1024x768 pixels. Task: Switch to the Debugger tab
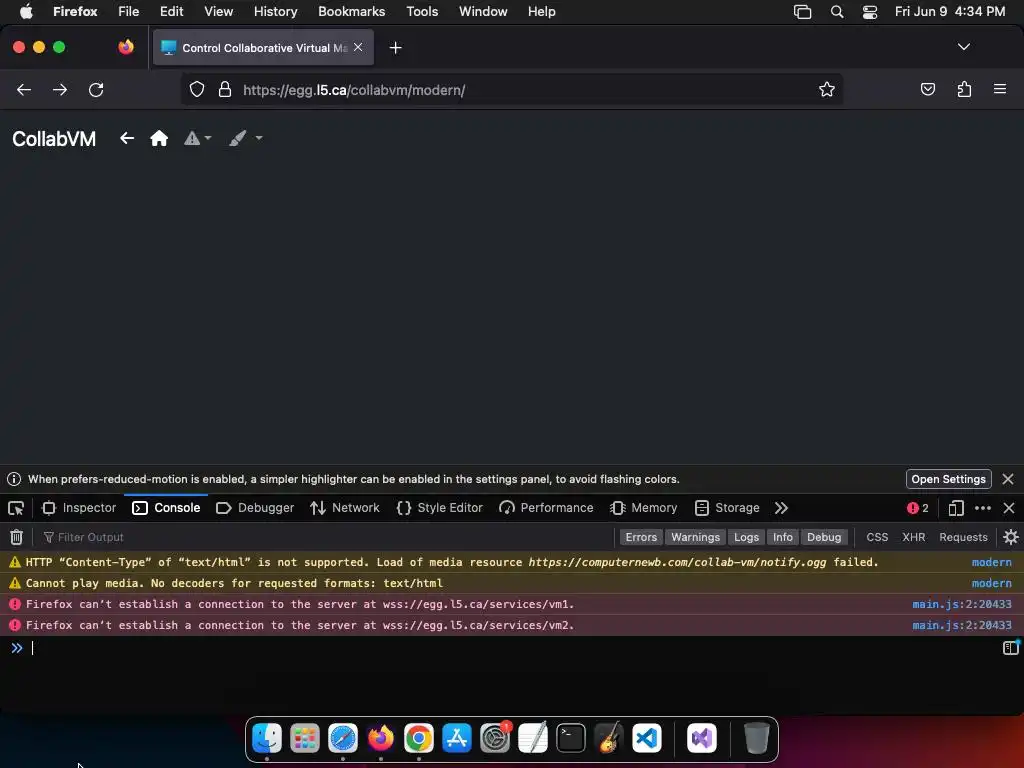pos(255,507)
